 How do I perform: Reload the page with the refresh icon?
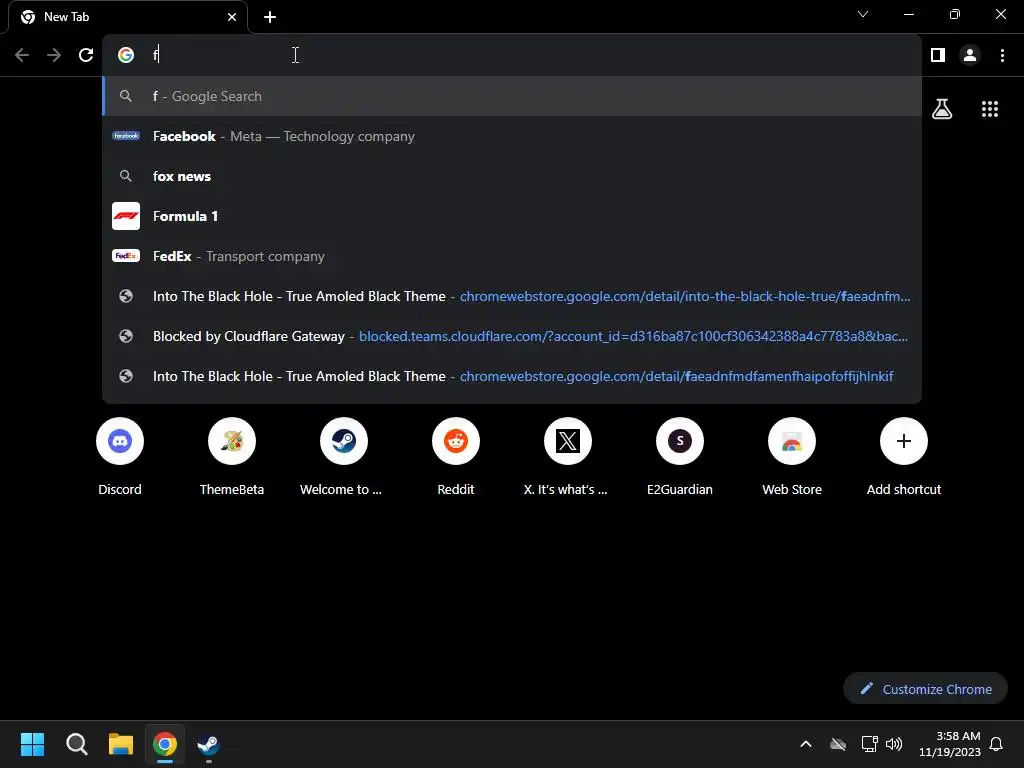pyautogui.click(x=86, y=55)
